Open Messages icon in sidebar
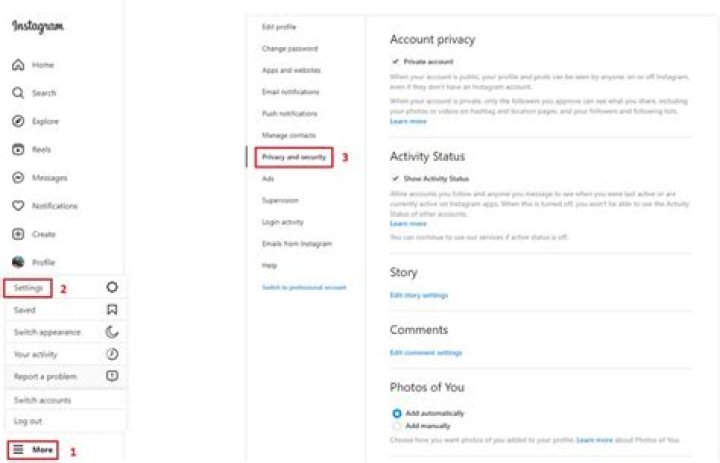 point(18,178)
